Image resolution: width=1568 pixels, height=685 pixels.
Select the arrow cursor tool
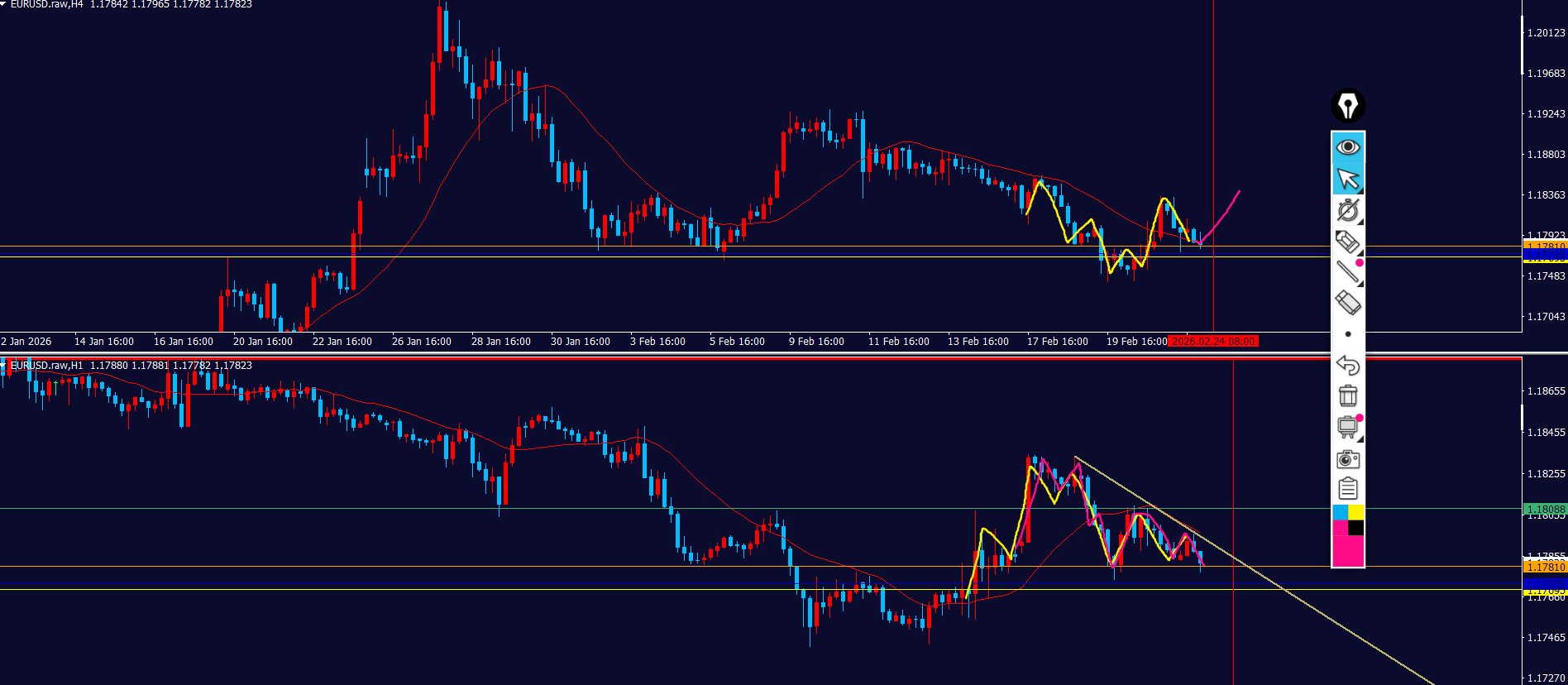(x=1348, y=179)
